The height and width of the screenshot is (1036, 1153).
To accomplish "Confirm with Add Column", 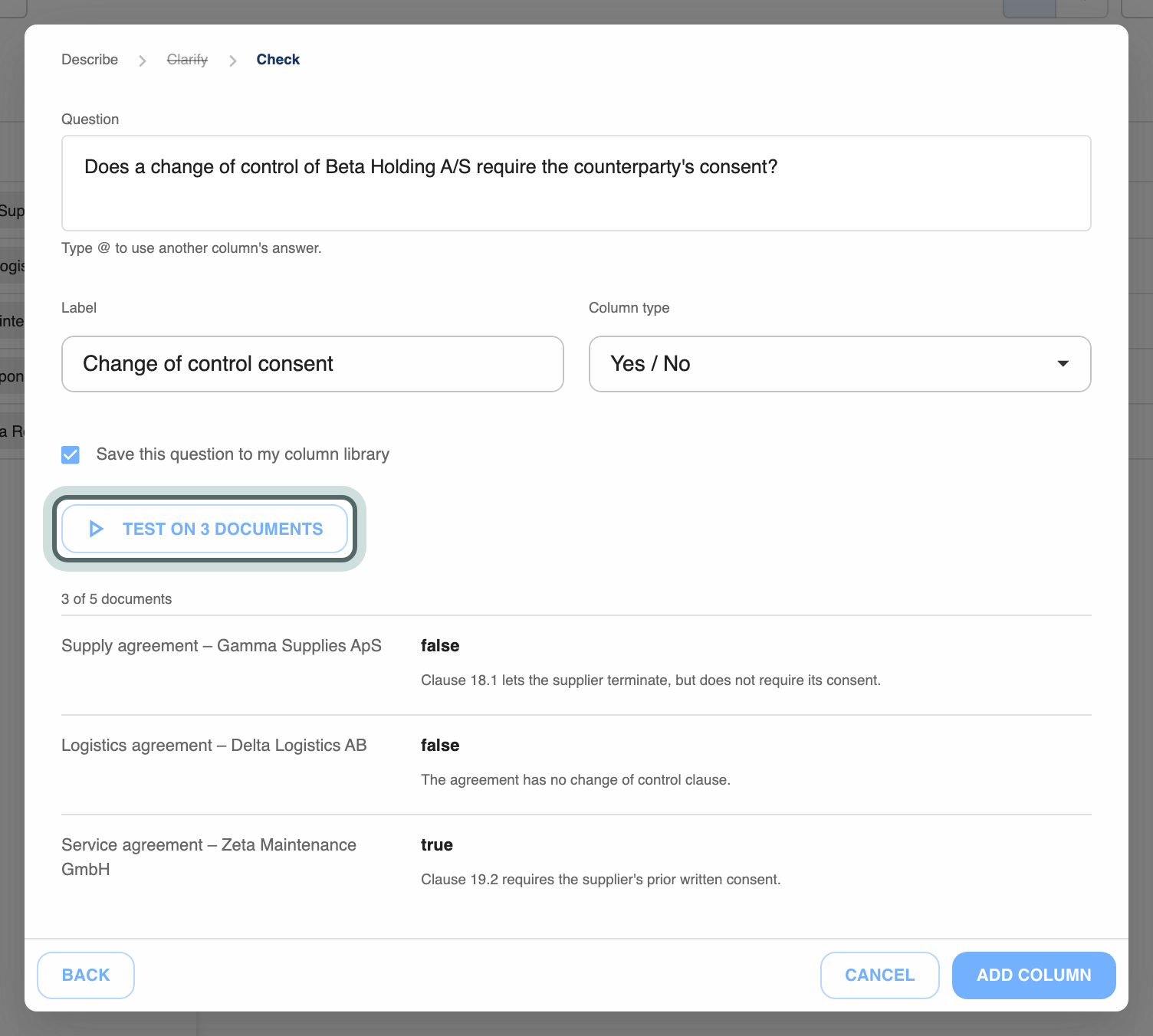I will point(1034,975).
